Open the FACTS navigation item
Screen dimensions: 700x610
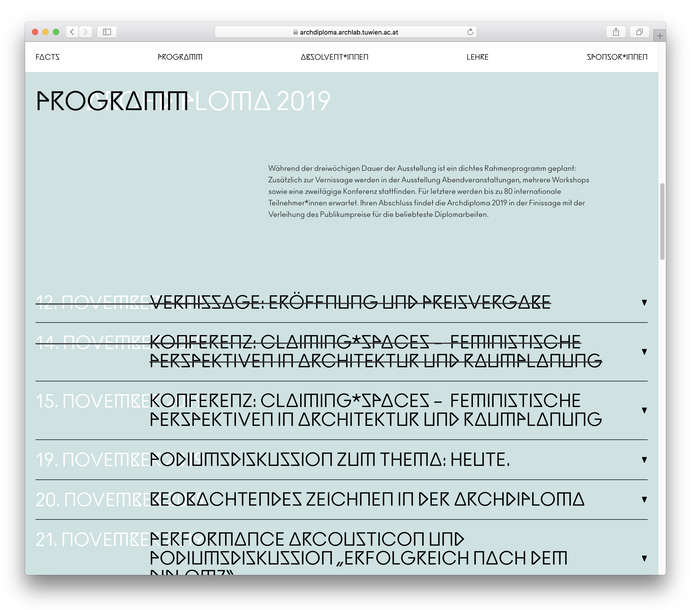click(47, 57)
